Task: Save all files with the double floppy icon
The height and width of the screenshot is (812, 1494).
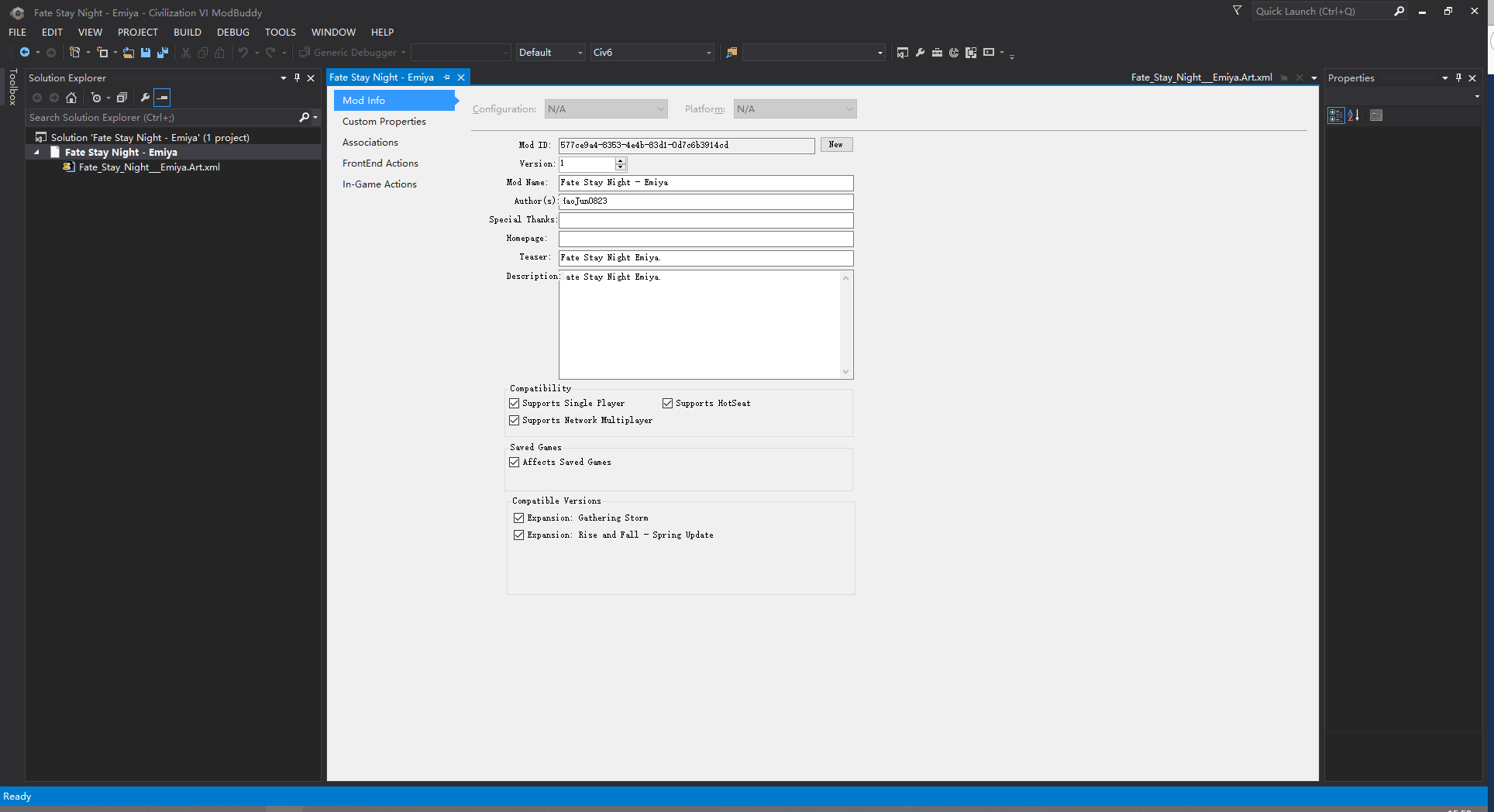Action: [x=163, y=52]
